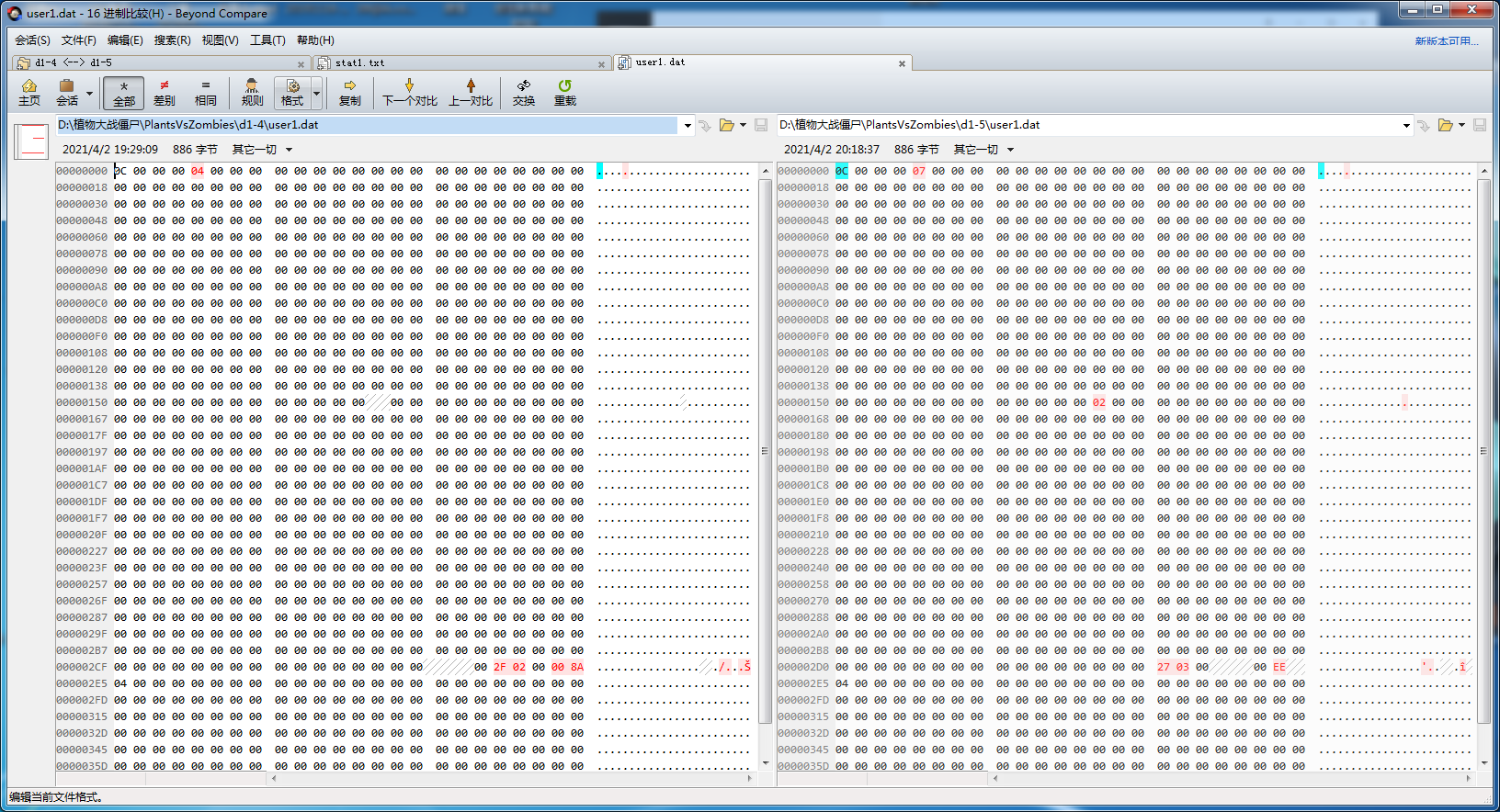
Task: Expand the left d1-4 path history dropdown
Action: (x=687, y=126)
